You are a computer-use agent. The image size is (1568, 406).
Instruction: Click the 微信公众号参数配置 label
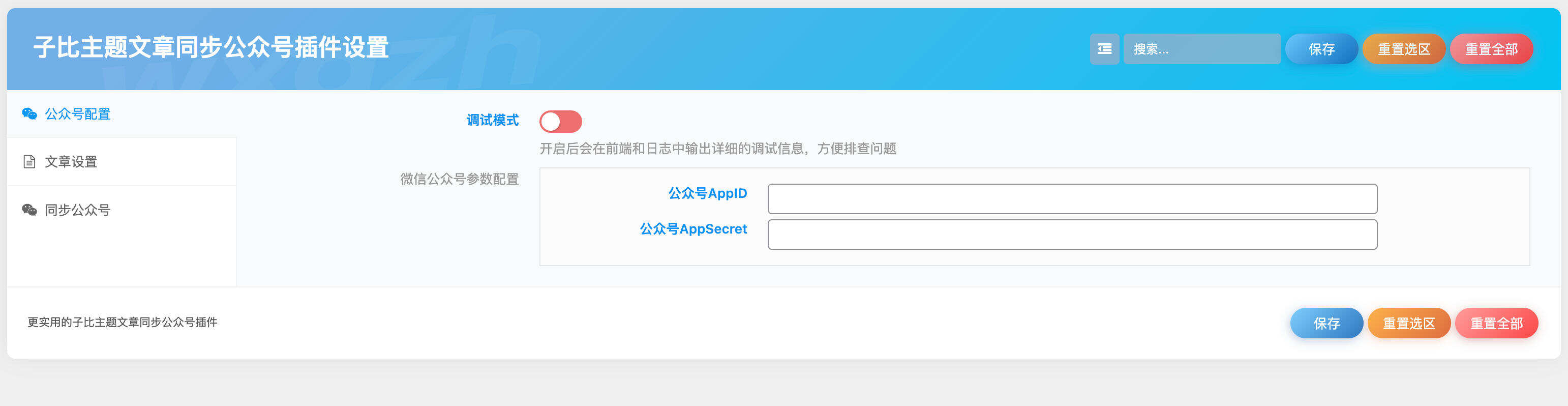460,179
